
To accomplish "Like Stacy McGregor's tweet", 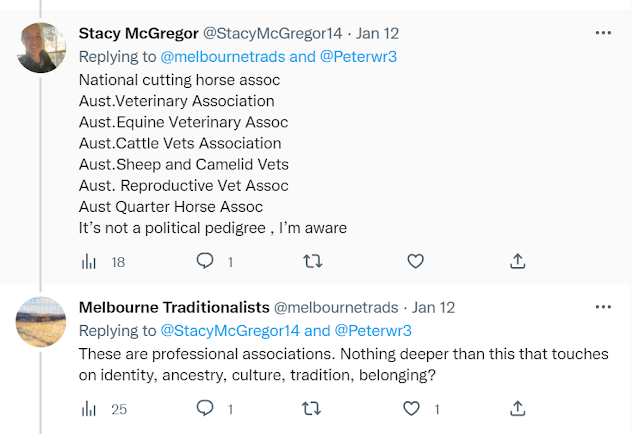I will coord(415,261).
